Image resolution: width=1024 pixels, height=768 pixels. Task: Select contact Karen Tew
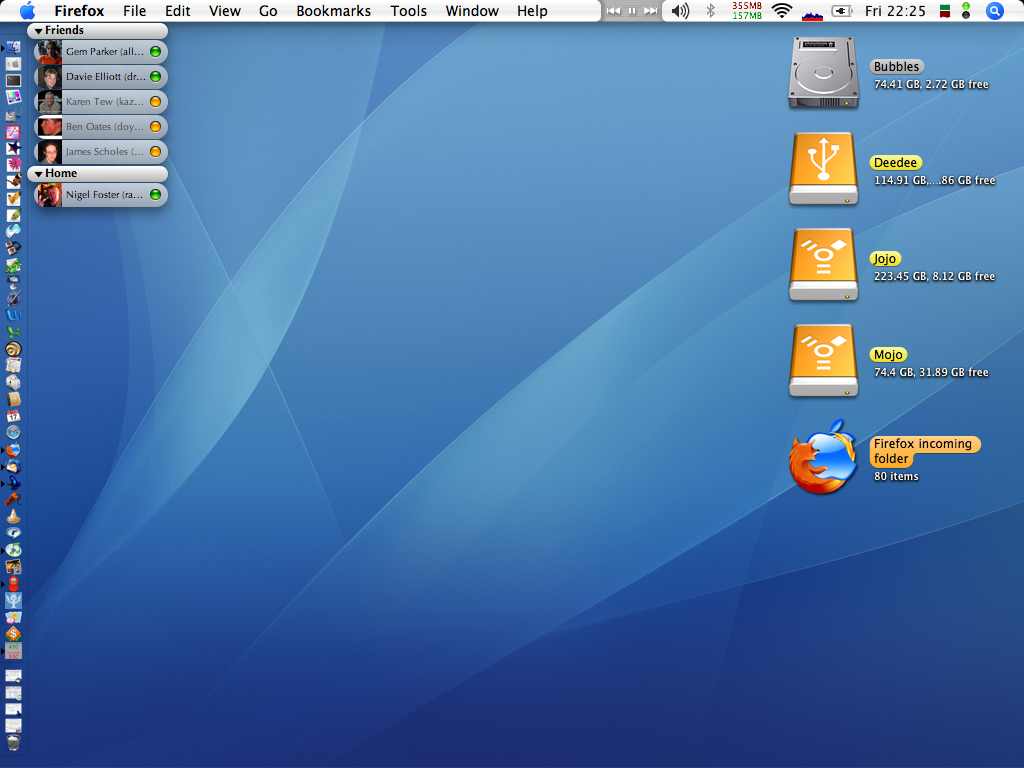pyautogui.click(x=101, y=101)
